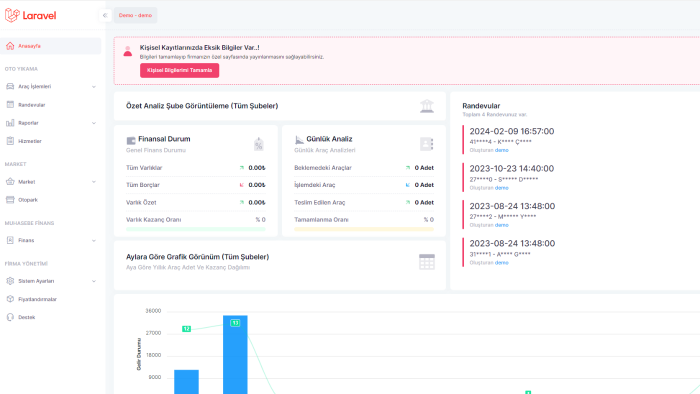The image size is (700, 394).
Task: Click the Market basket icon
Action: [x=10, y=182]
